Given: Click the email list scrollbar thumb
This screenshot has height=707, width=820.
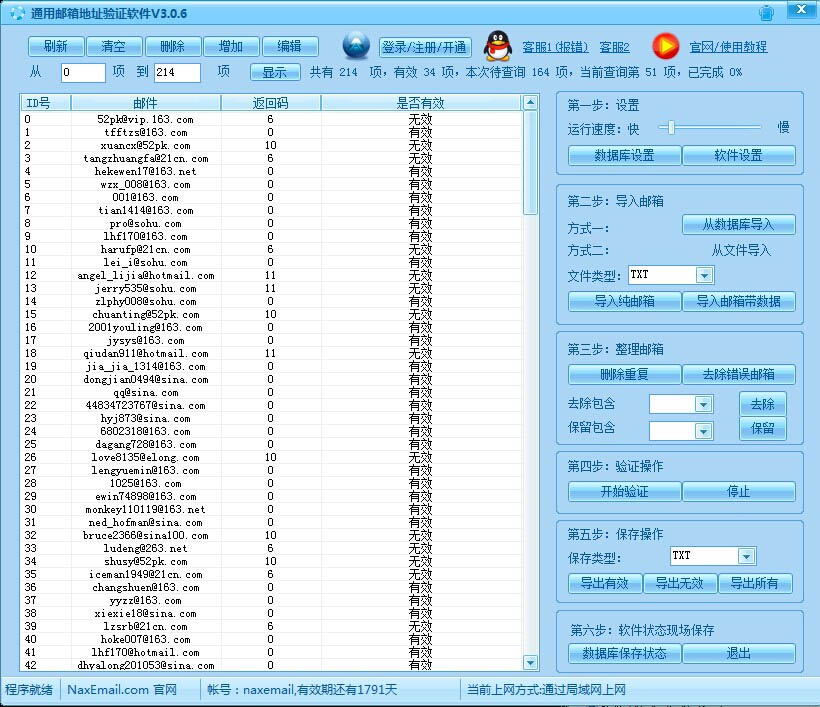Looking at the screenshot, I should pos(530,163).
